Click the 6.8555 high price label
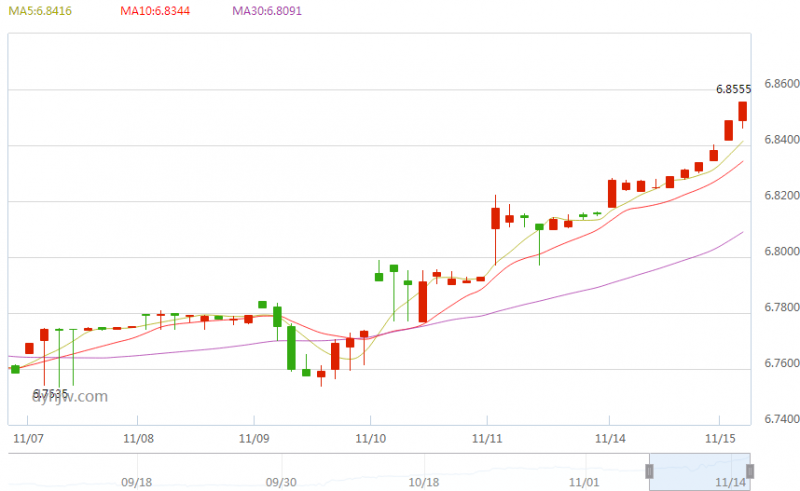Screen dimensions: 800x491 click(733, 89)
